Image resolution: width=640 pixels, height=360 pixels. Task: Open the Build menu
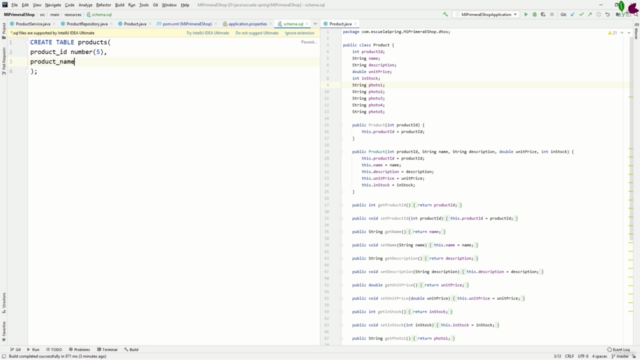pyautogui.click(x=120, y=5)
